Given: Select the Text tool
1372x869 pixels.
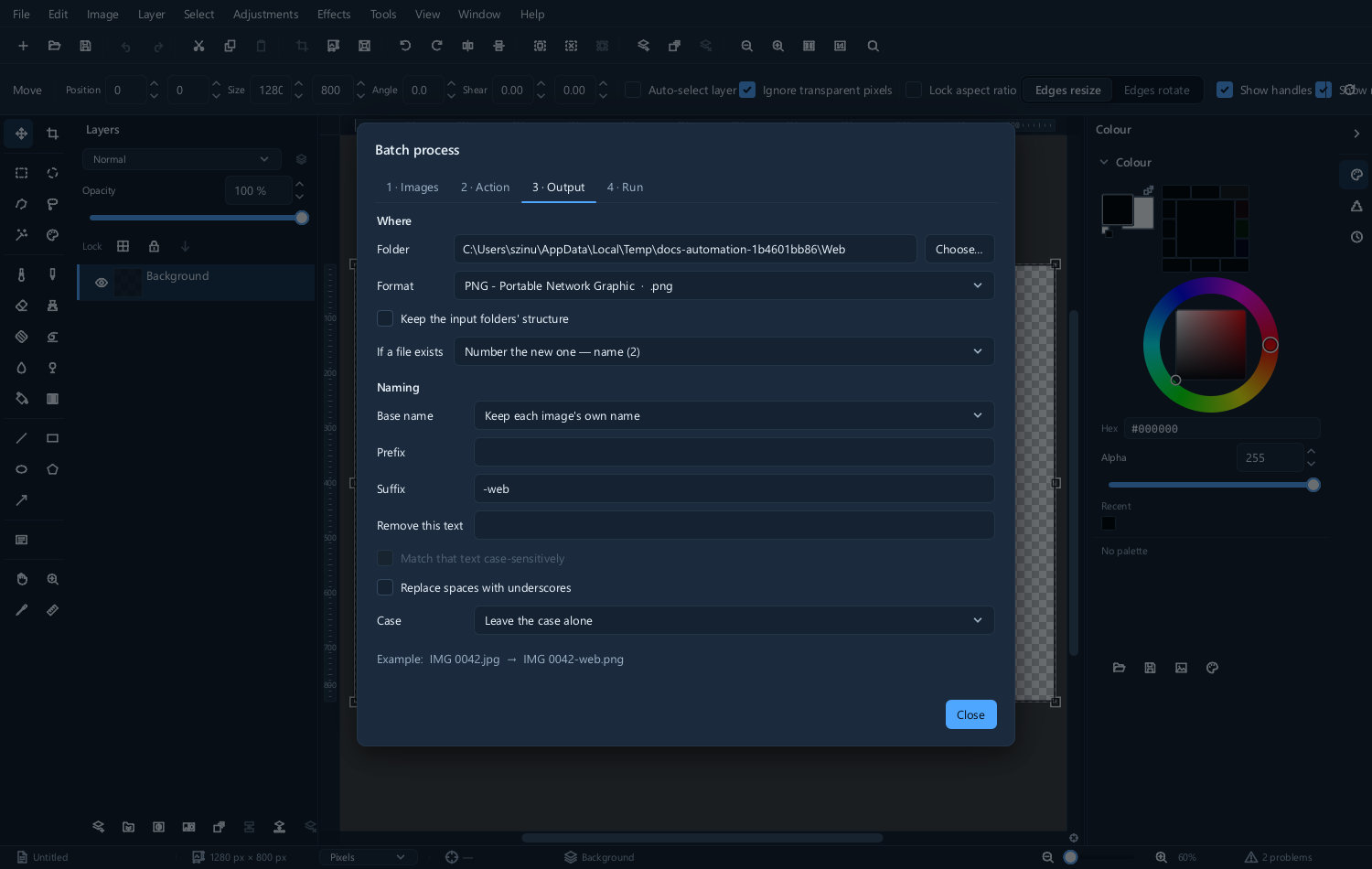Looking at the screenshot, I should (x=21, y=540).
